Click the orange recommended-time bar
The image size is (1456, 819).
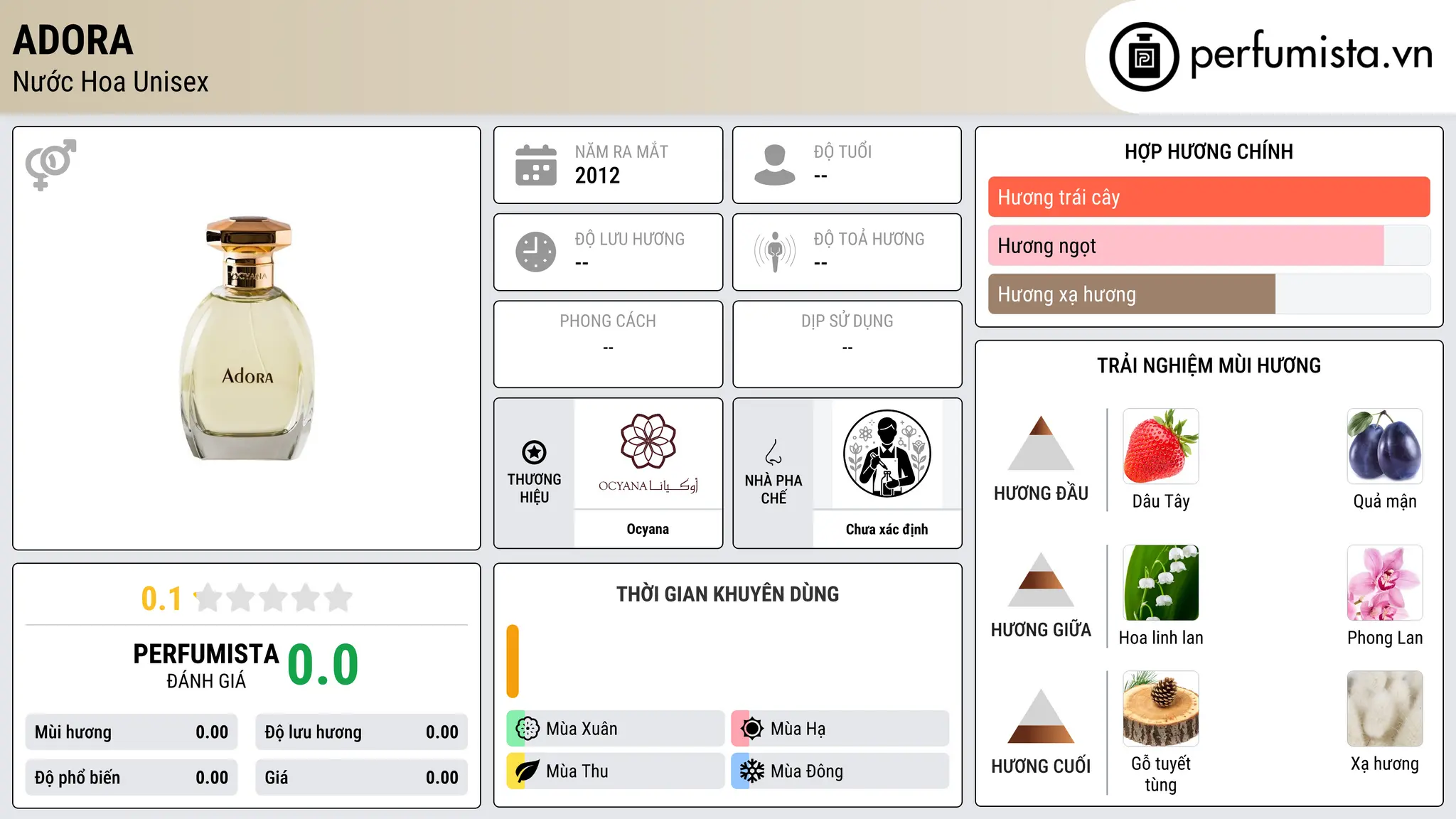tap(513, 661)
